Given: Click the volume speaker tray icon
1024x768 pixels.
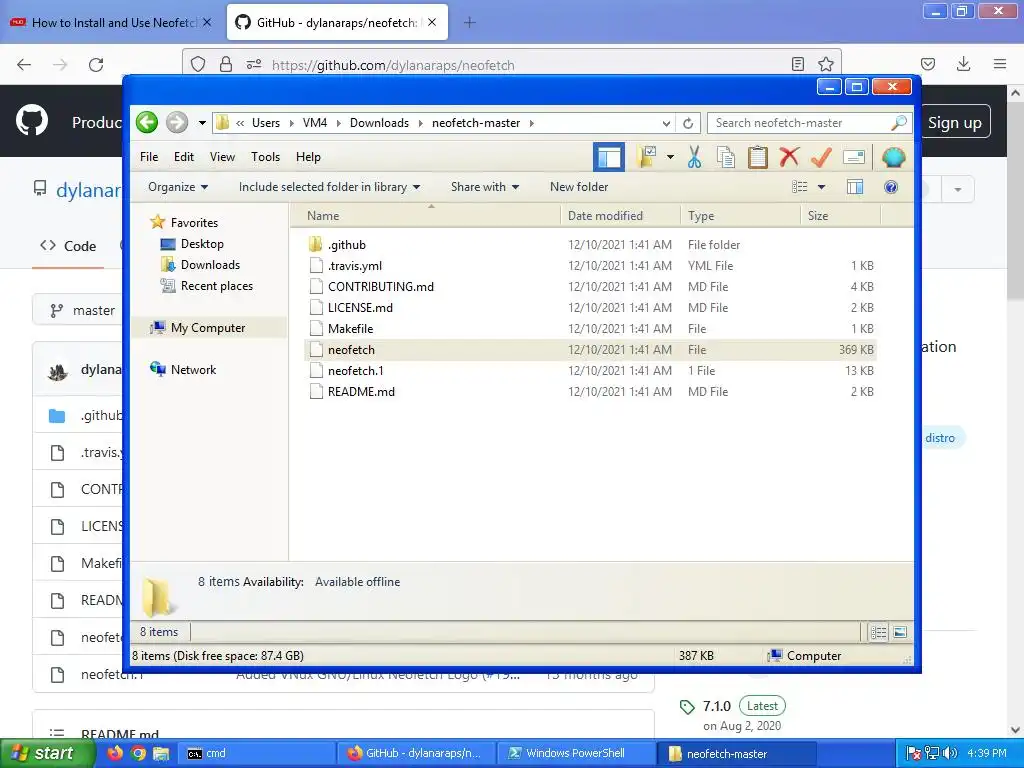Looking at the screenshot, I should pyautogui.click(x=950, y=754).
